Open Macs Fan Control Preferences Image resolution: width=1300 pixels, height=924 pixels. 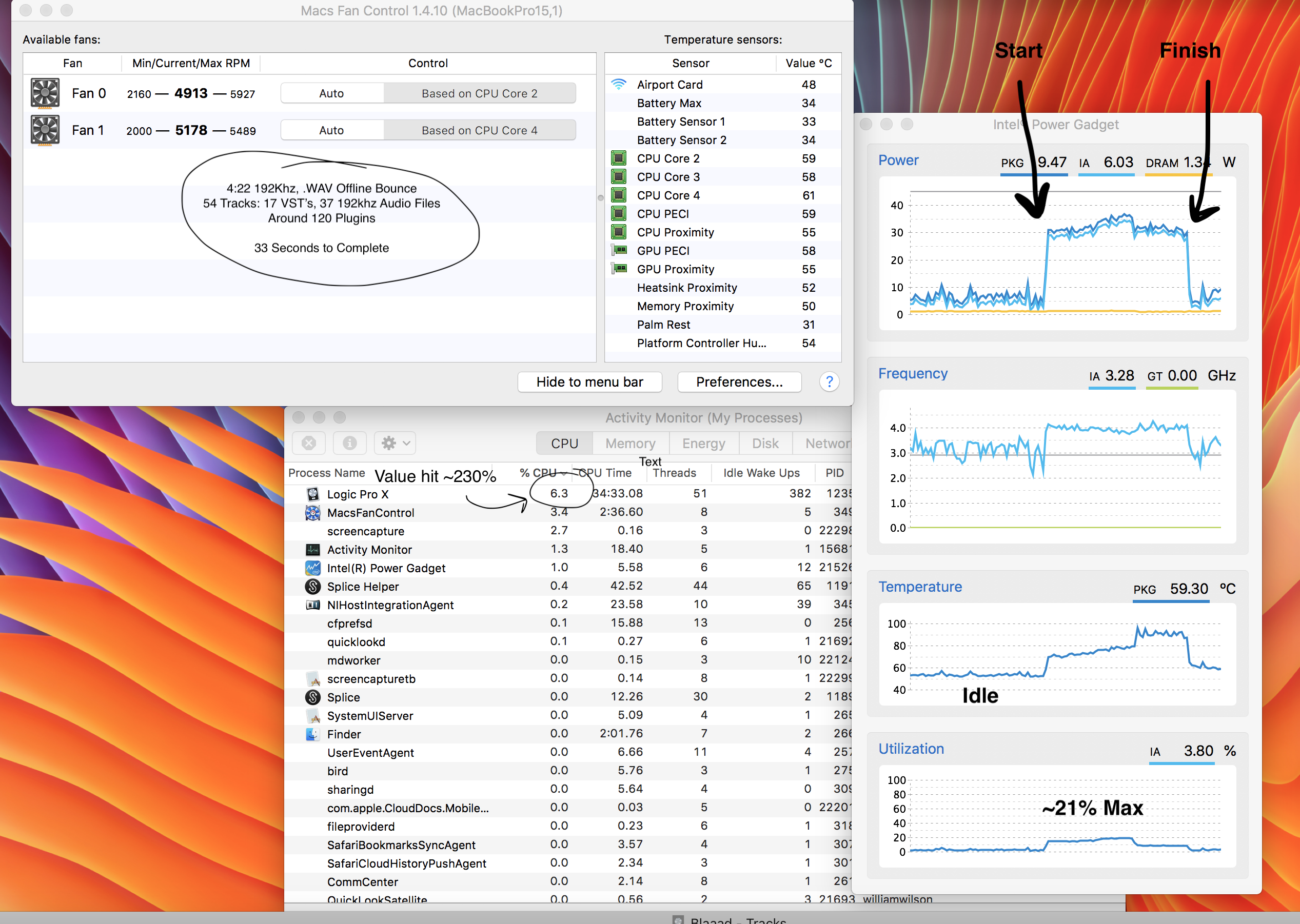click(x=739, y=382)
